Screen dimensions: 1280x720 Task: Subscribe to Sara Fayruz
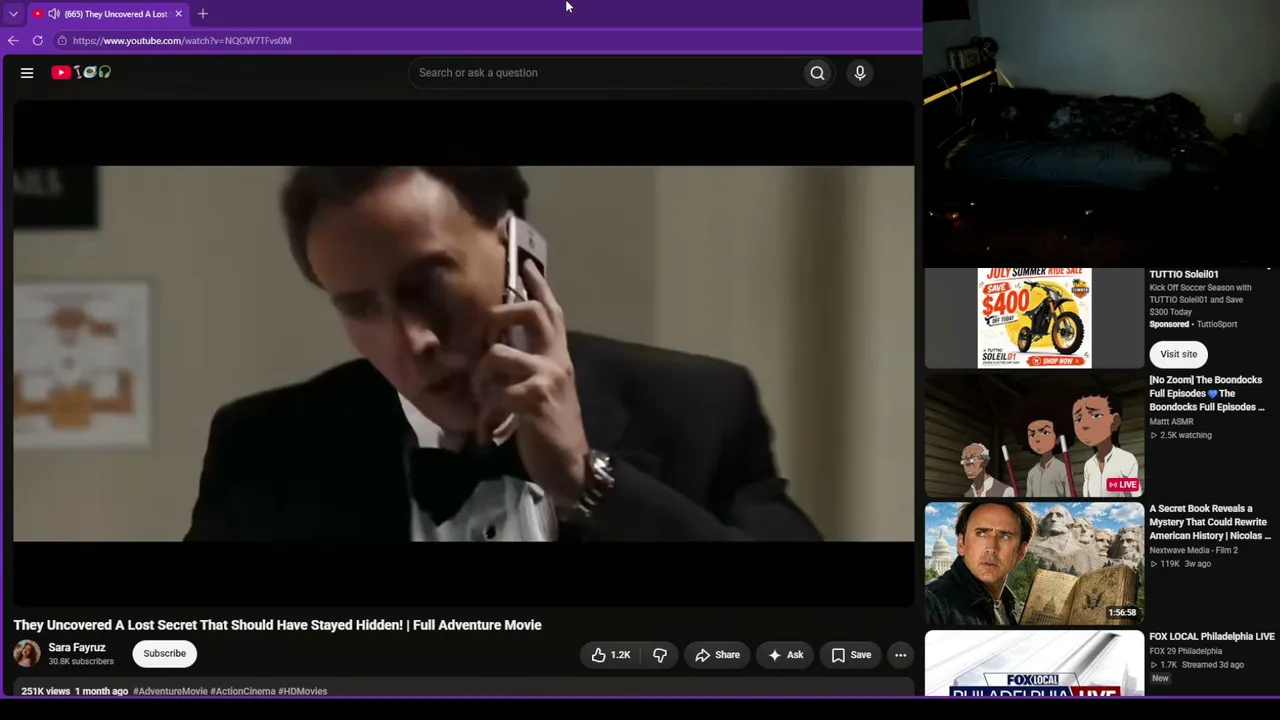(164, 654)
